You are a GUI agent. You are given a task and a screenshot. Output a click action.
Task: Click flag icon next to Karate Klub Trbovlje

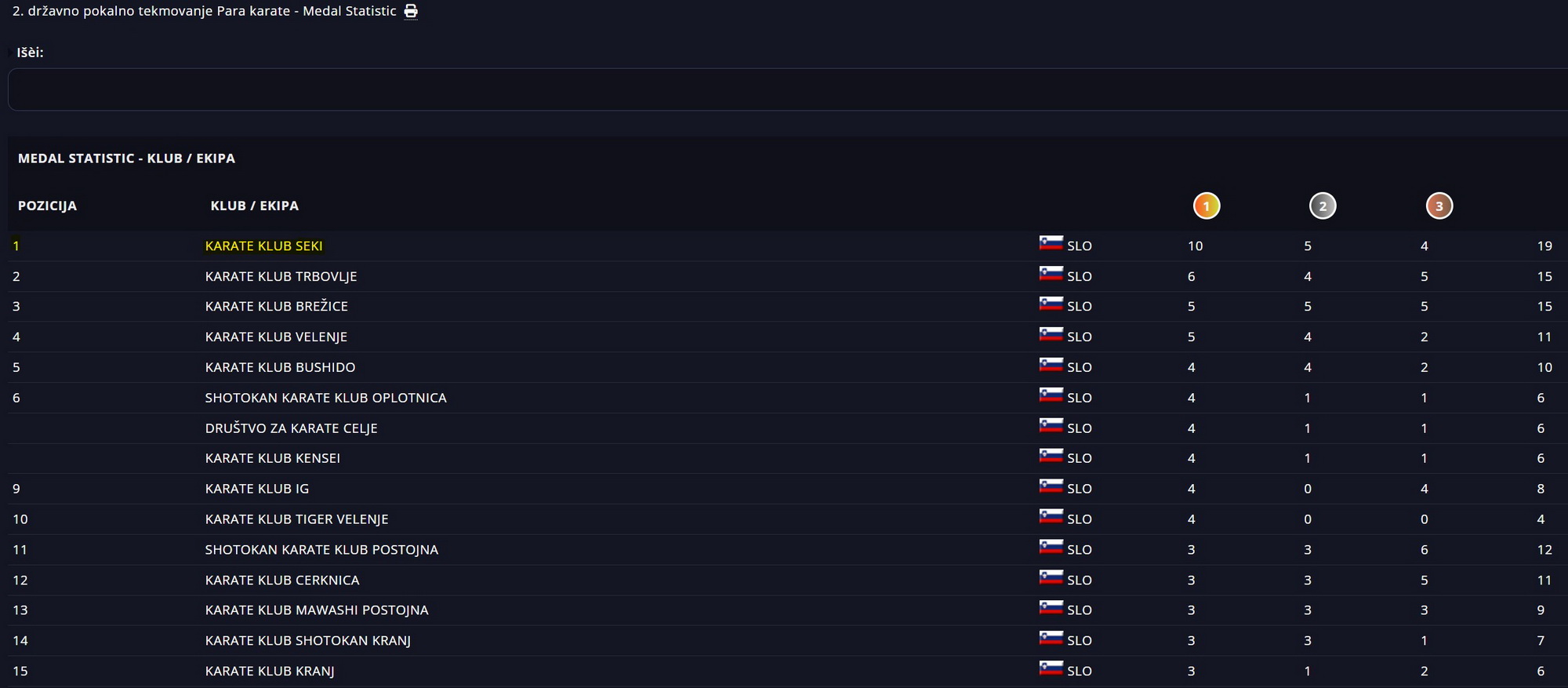tap(1051, 274)
